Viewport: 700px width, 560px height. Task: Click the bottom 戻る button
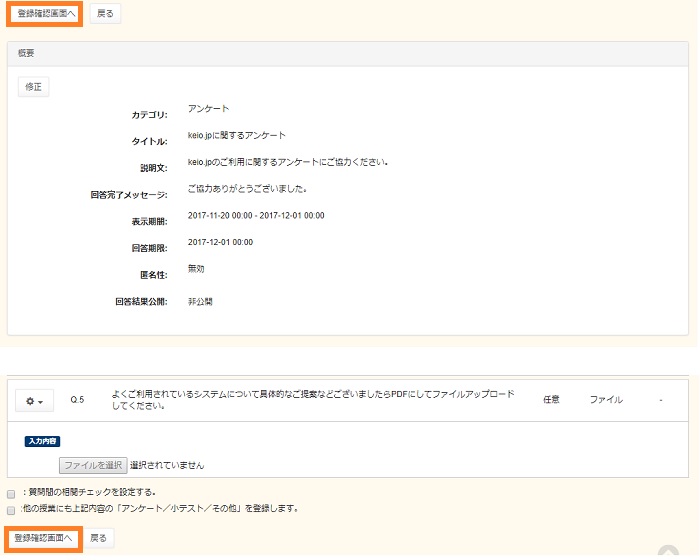pyautogui.click(x=98, y=538)
